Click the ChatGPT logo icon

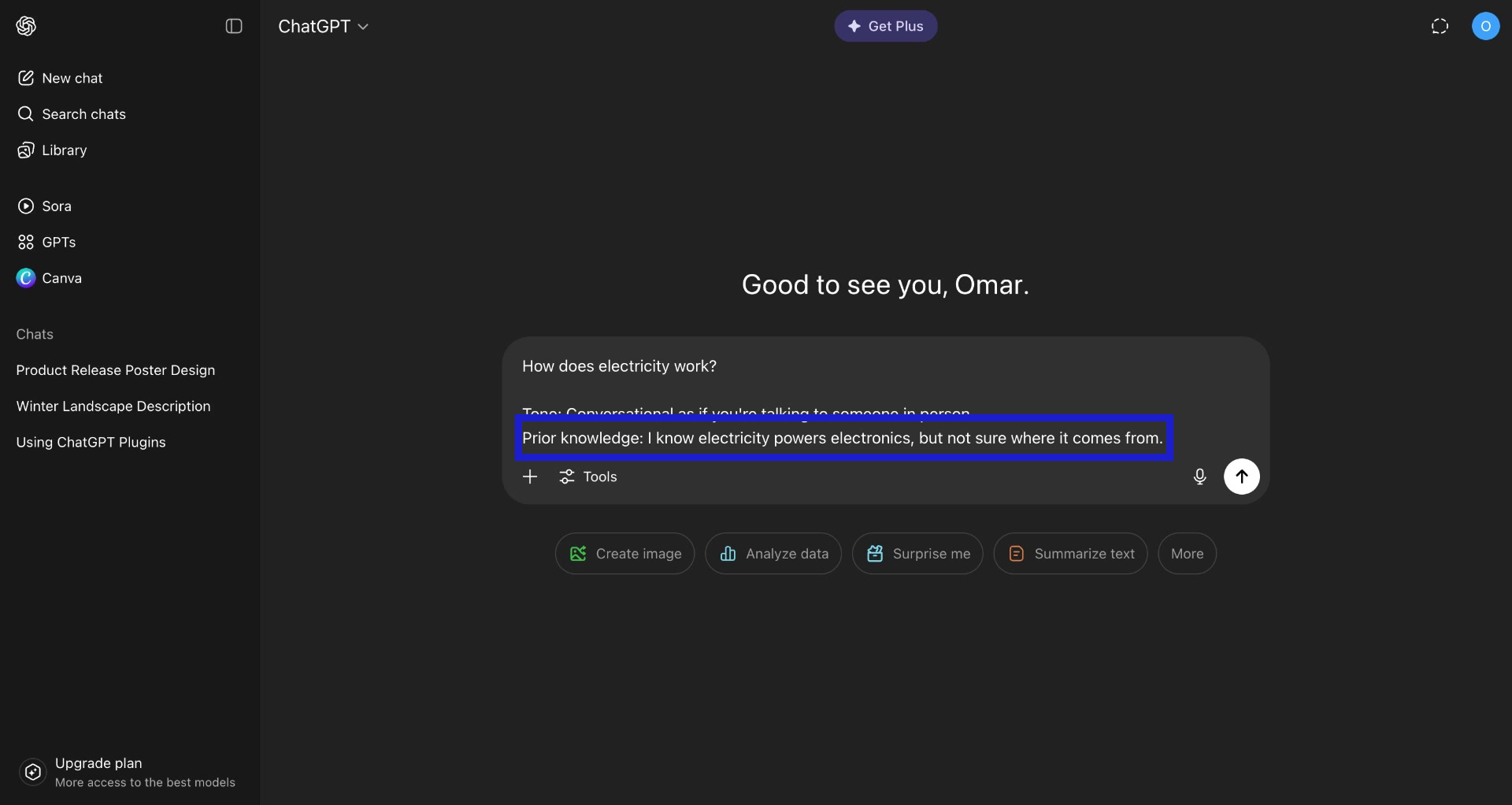26,26
